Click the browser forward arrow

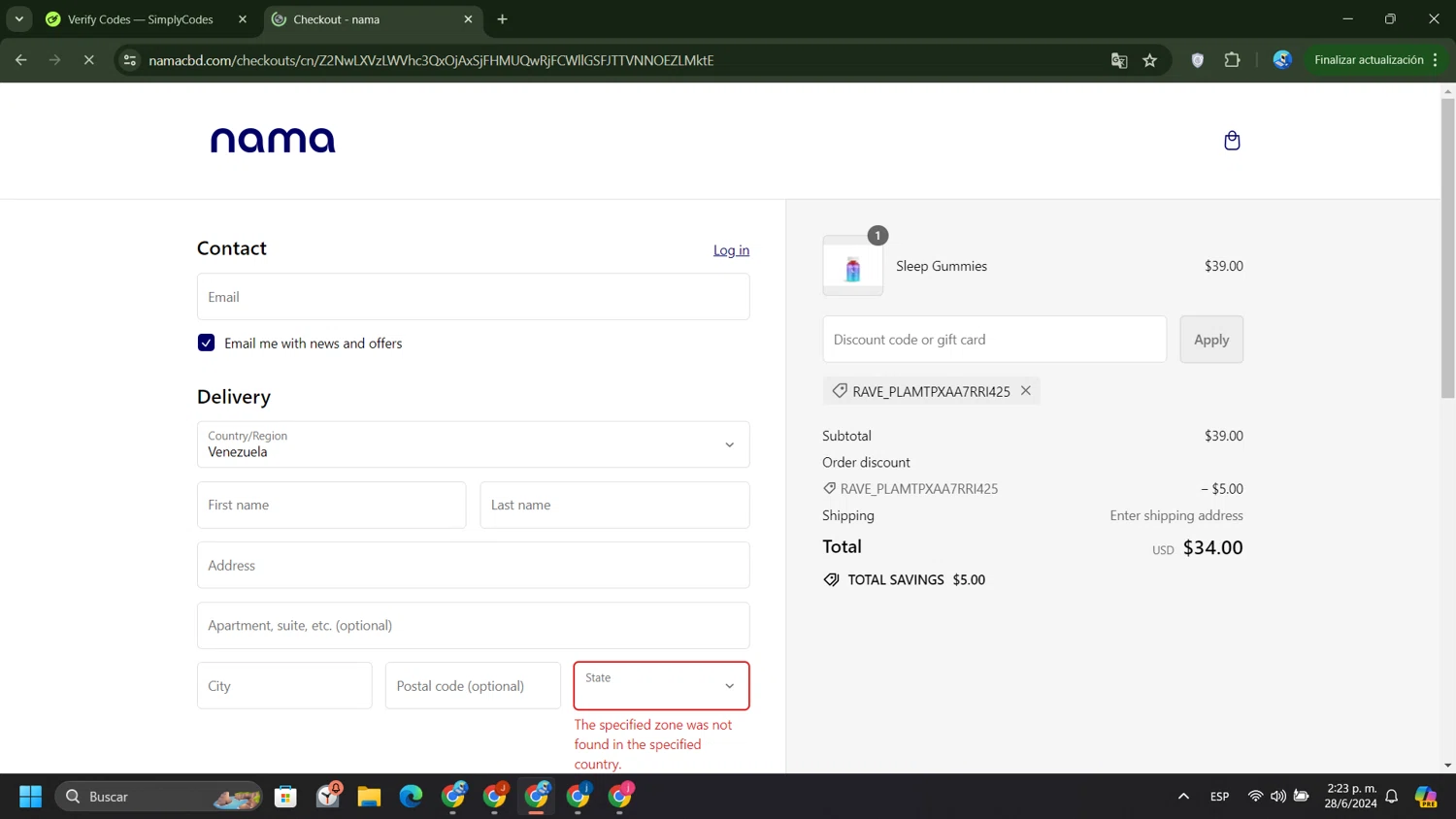point(54,60)
